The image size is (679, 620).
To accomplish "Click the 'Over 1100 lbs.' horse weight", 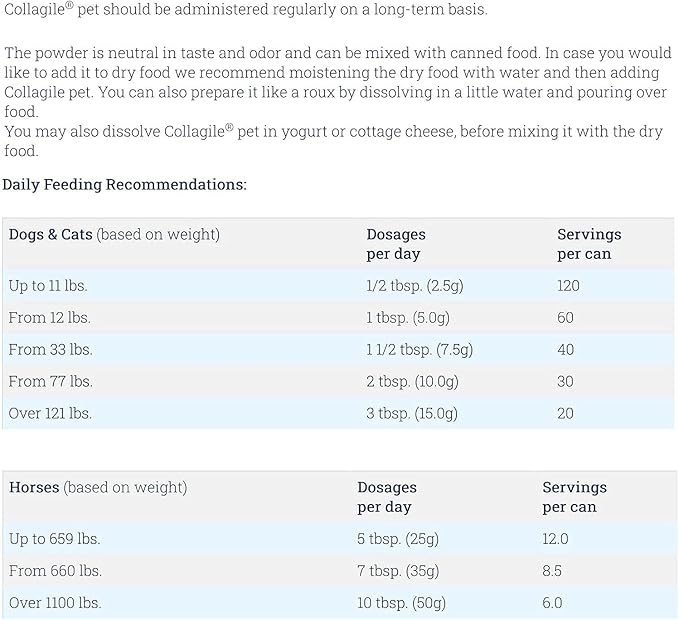I will [55, 604].
